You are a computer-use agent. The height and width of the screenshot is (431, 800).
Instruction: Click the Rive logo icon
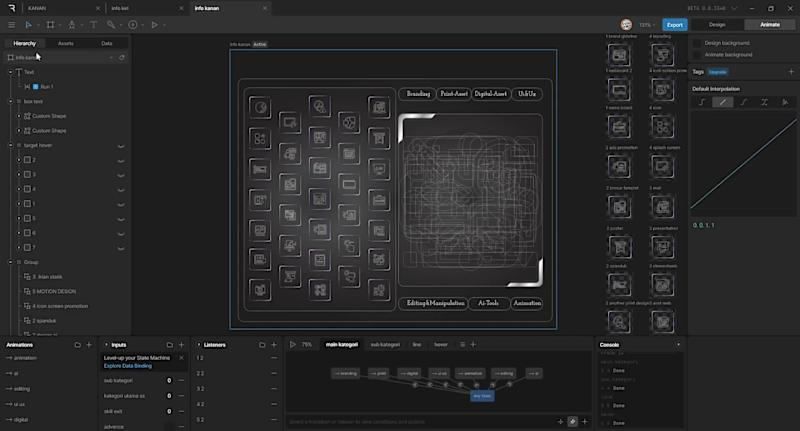click(x=11, y=8)
